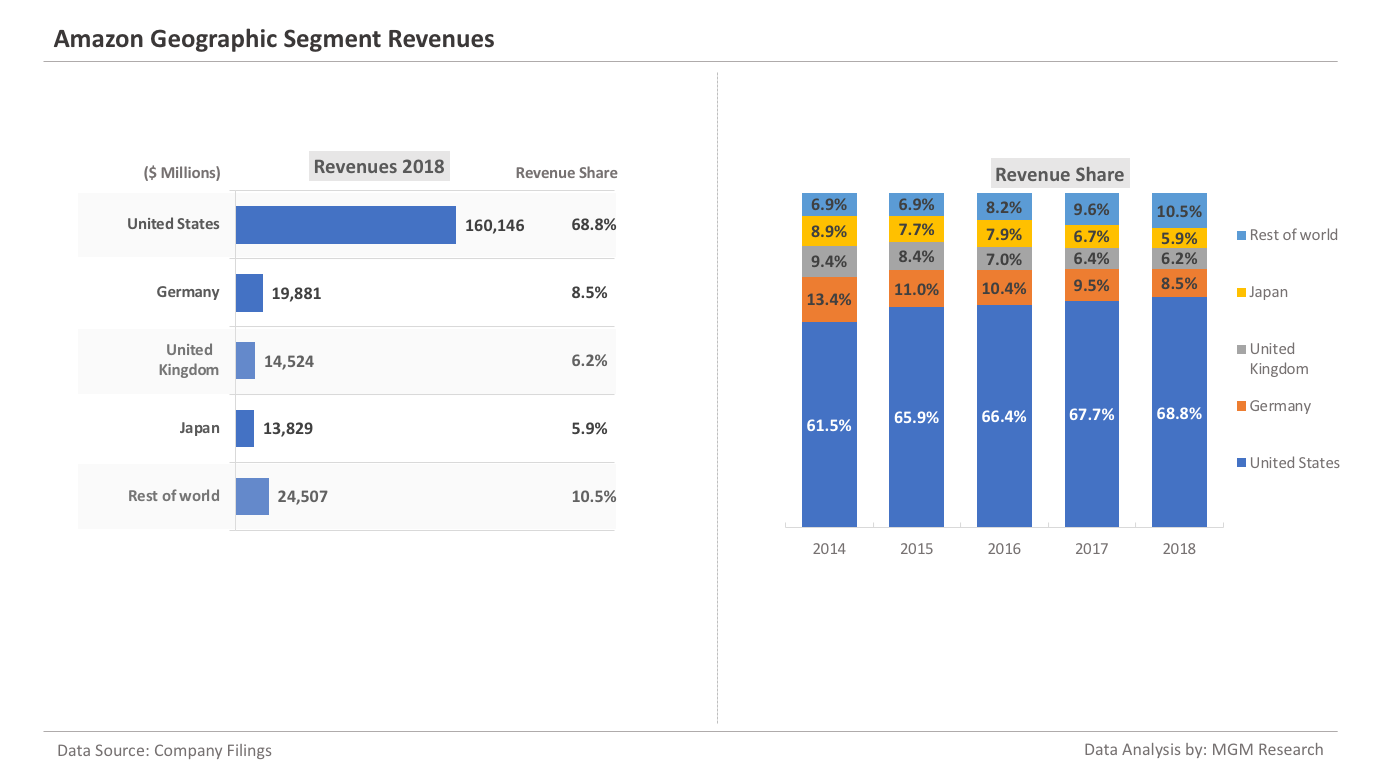1382x781 pixels.
Task: Click the 66.4% segment in the 2016 column
Action: tap(1004, 416)
